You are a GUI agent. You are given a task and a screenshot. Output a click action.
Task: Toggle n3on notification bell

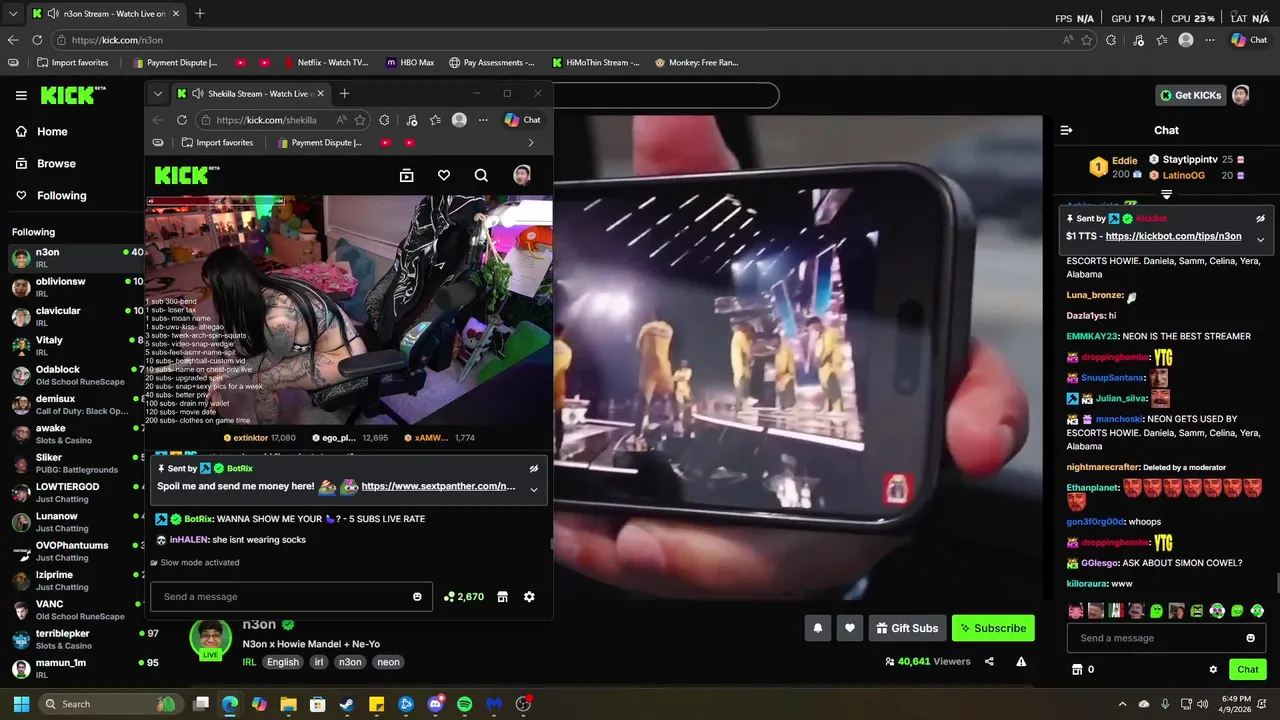[x=817, y=628]
